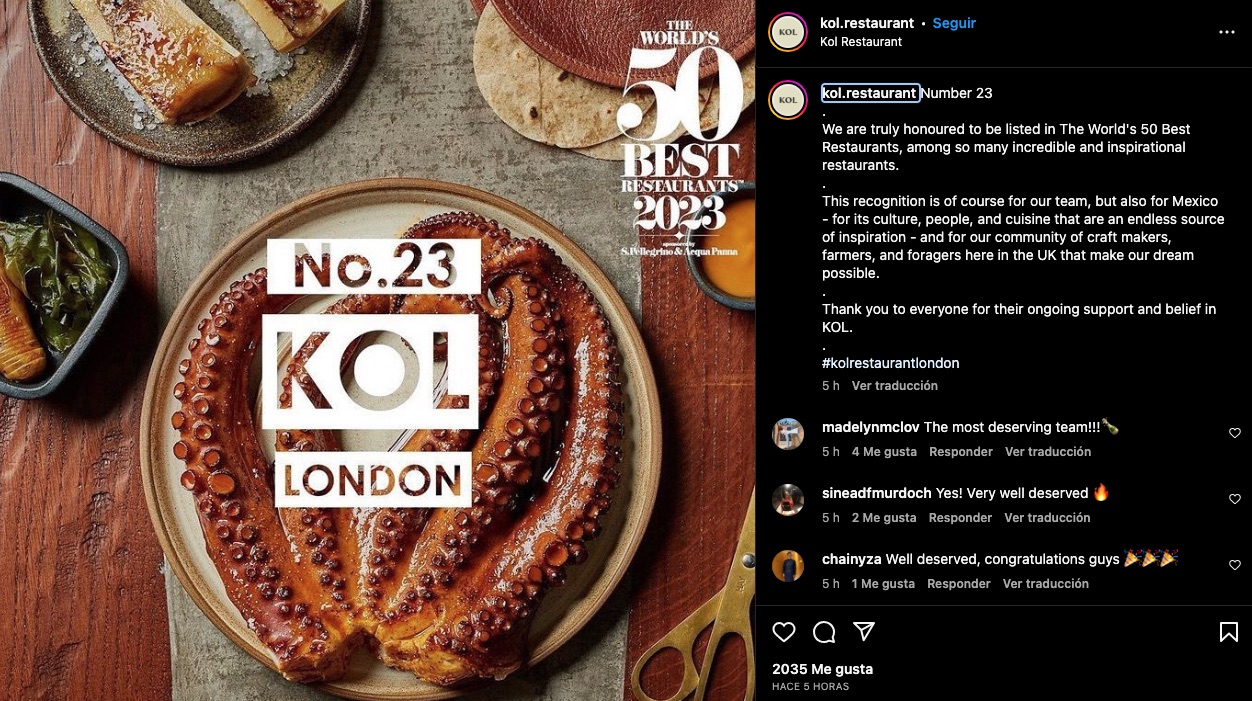The image size is (1252, 701).
Task: Open the comment bubble icon
Action: coord(824,632)
